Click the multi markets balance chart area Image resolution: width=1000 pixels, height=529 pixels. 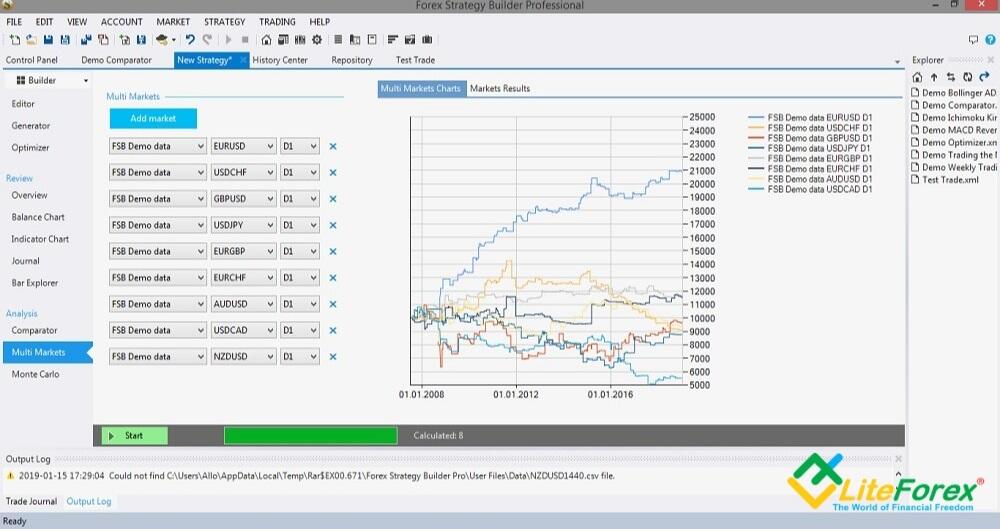pos(547,251)
